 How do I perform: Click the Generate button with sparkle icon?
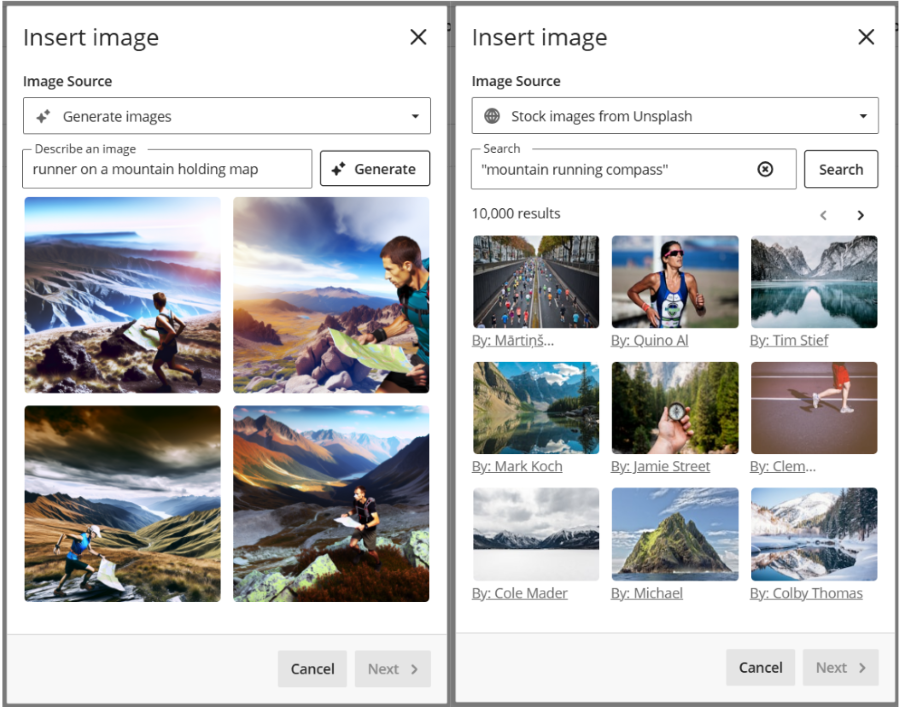coord(374,169)
